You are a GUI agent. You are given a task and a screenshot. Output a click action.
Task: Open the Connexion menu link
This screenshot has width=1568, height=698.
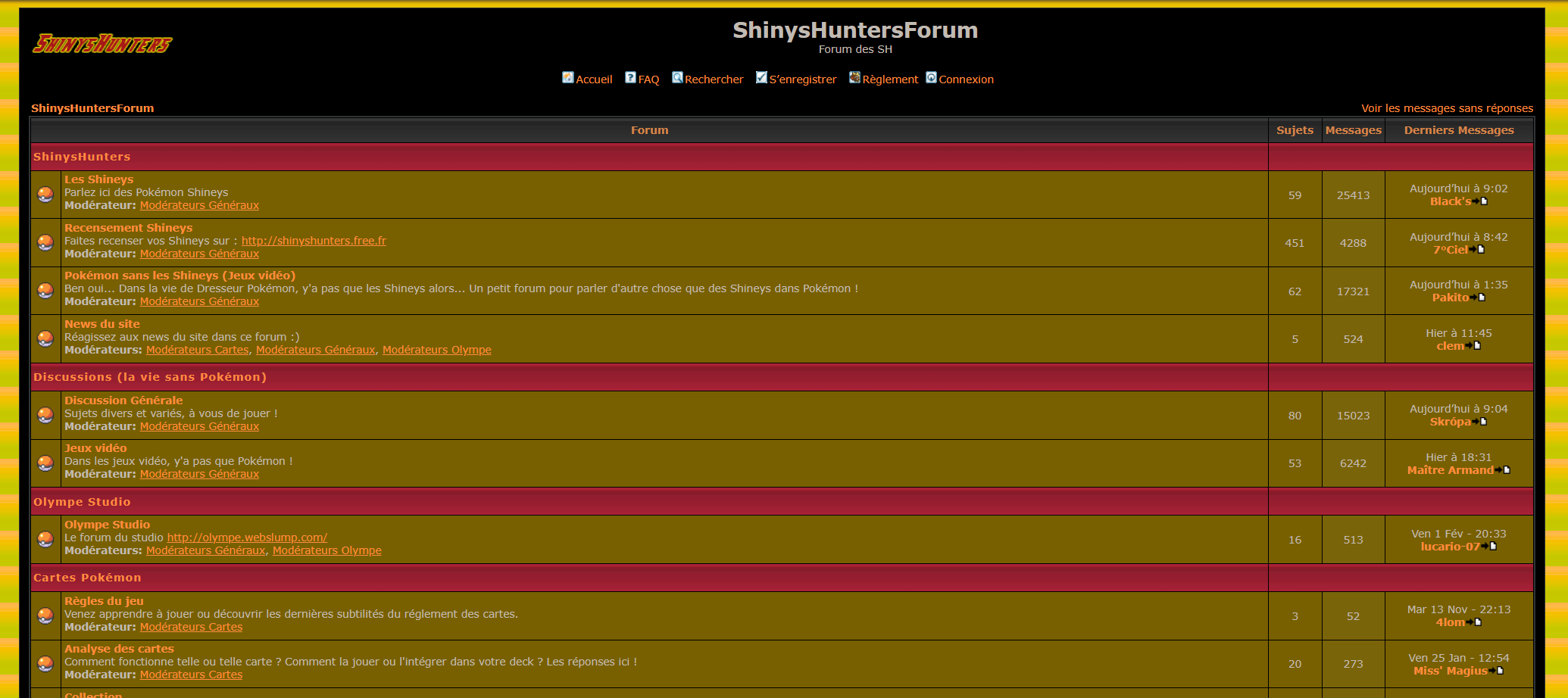pyautogui.click(x=966, y=79)
